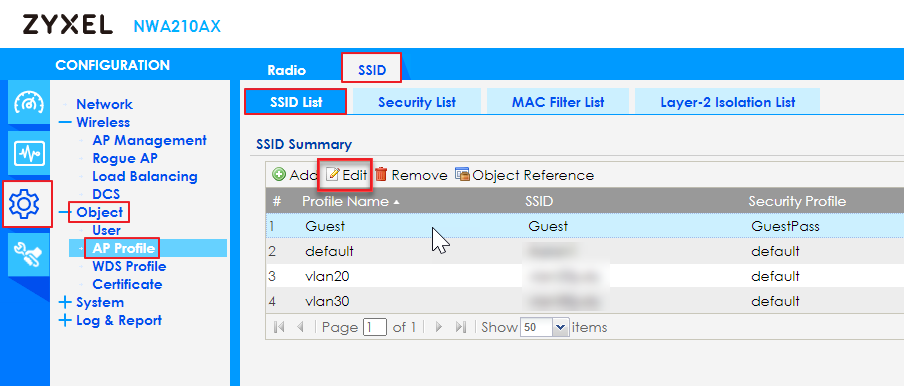Open Object Reference from toolbar
The image size is (904, 386).
(x=525, y=175)
